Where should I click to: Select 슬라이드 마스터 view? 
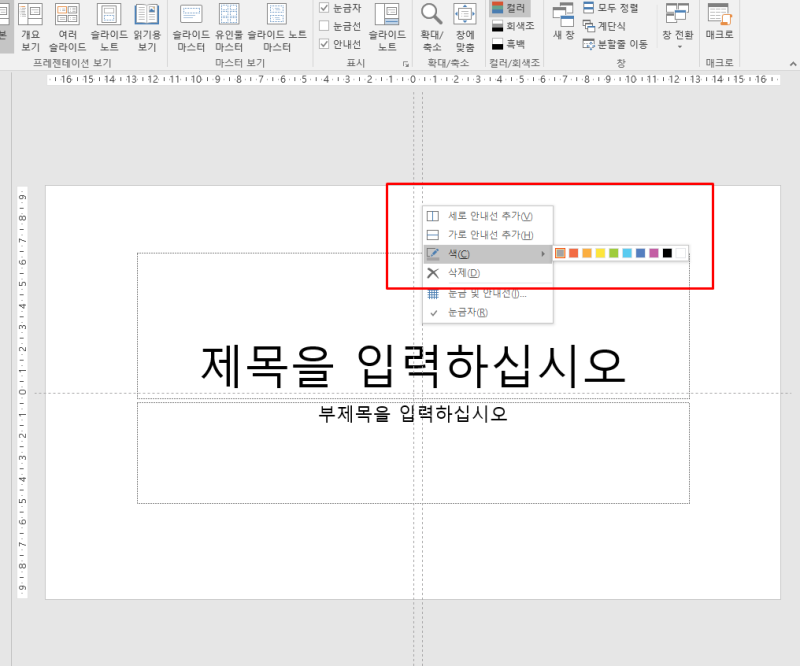coord(190,27)
